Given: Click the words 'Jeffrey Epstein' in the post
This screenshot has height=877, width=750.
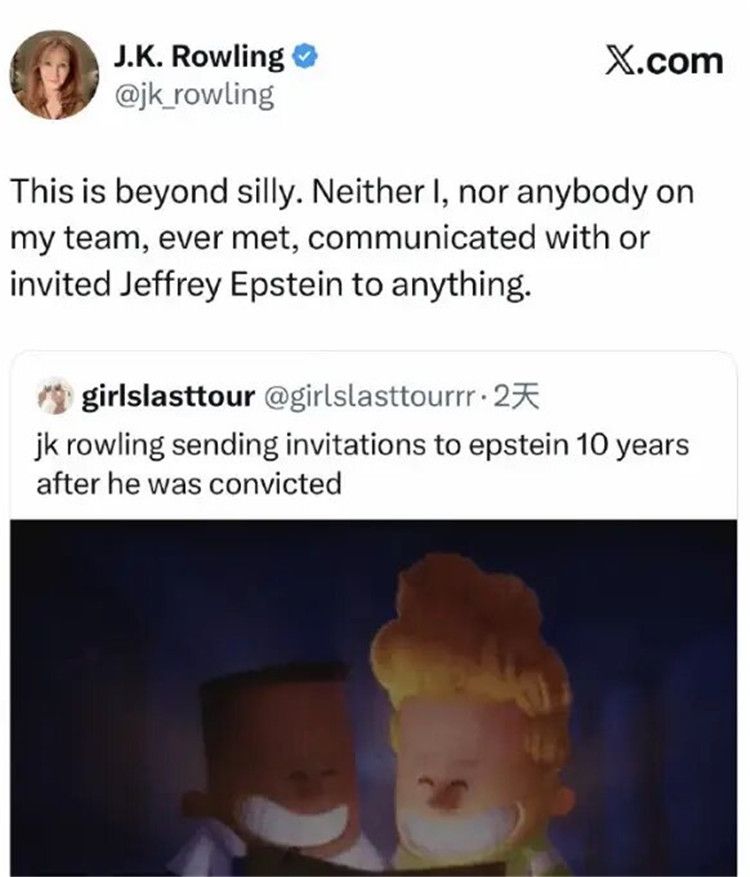Looking at the screenshot, I should 275,284.
